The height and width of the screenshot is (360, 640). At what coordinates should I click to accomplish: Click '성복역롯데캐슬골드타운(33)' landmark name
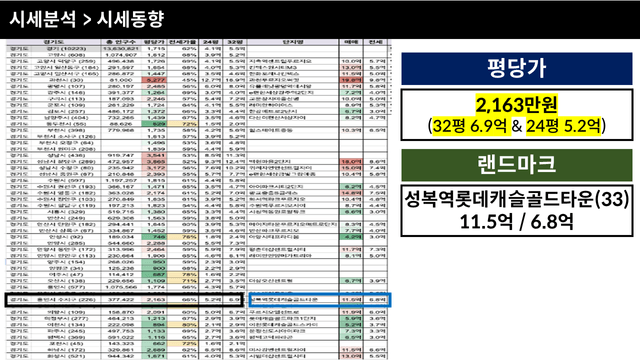[x=517, y=199]
